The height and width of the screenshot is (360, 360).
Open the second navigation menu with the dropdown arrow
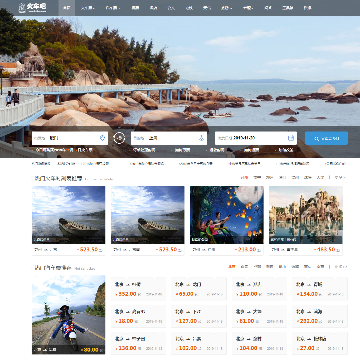coord(87,8)
